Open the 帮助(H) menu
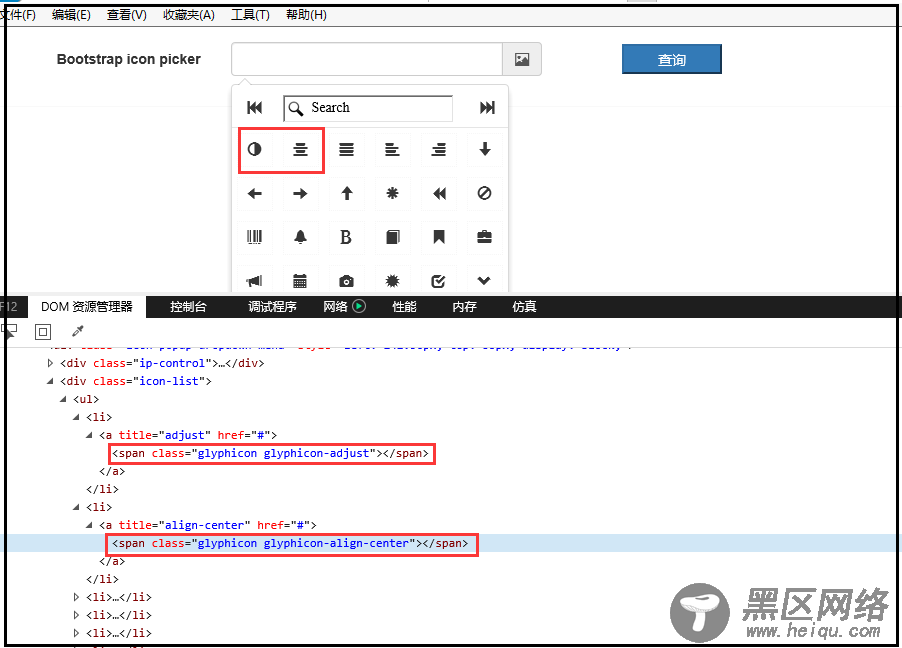Image resolution: width=902 pixels, height=648 pixels. [x=306, y=15]
